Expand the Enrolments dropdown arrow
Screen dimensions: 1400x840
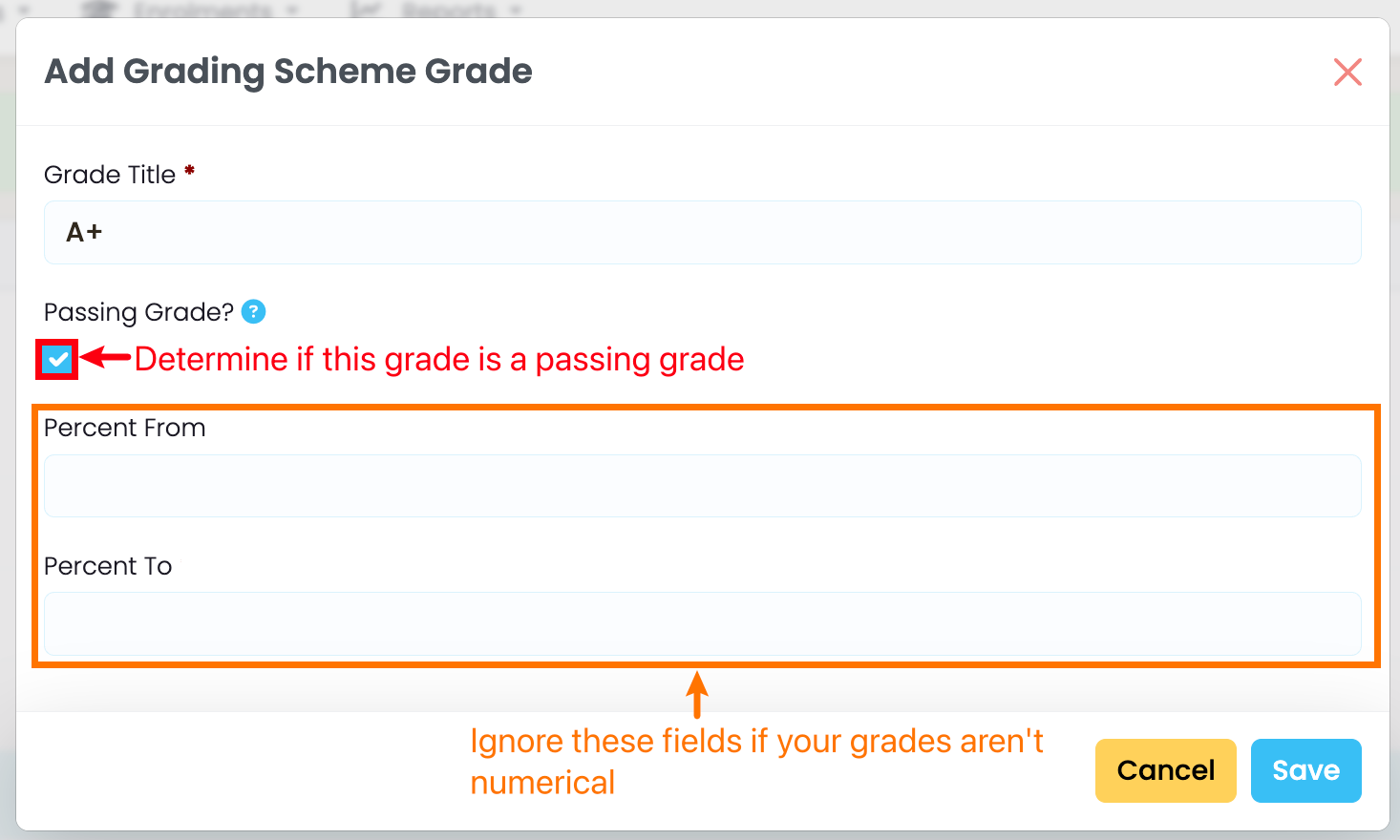coord(291,10)
